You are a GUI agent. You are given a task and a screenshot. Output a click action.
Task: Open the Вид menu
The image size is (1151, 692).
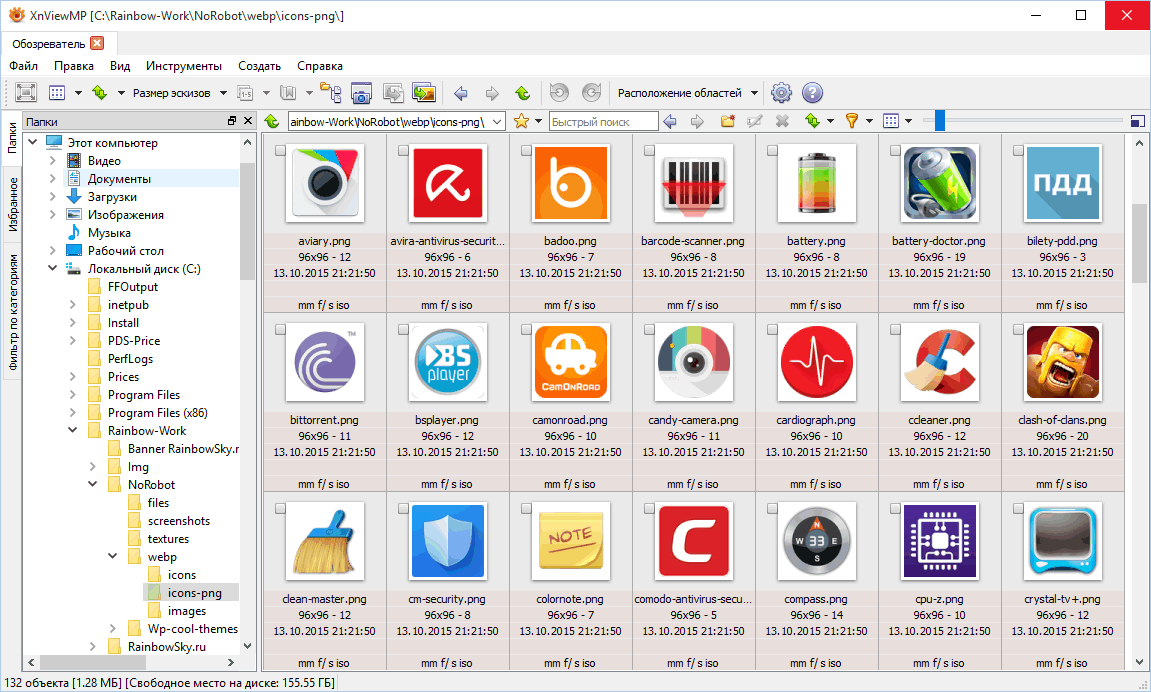120,66
